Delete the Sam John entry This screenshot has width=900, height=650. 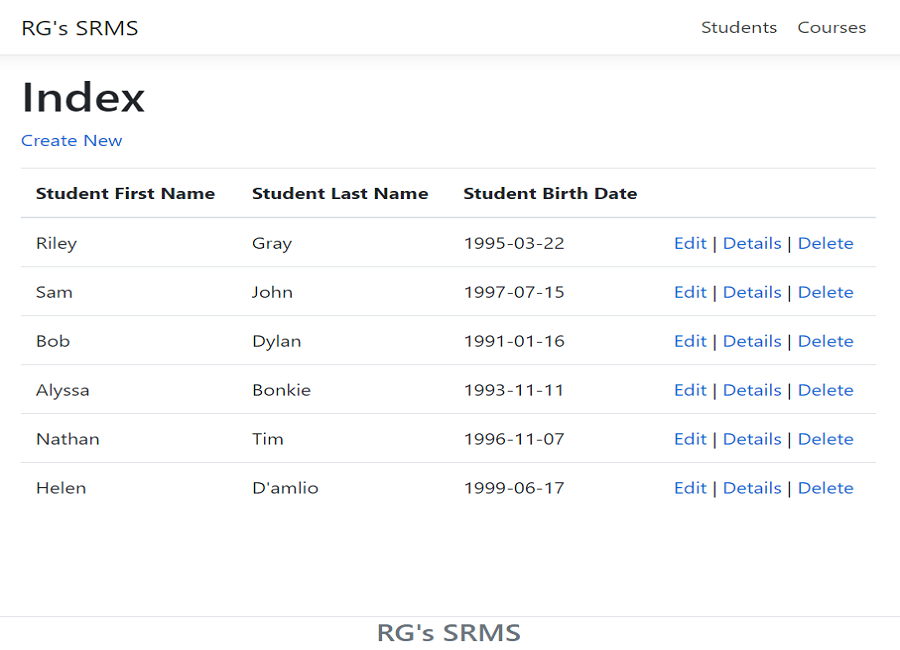pyautogui.click(x=825, y=292)
